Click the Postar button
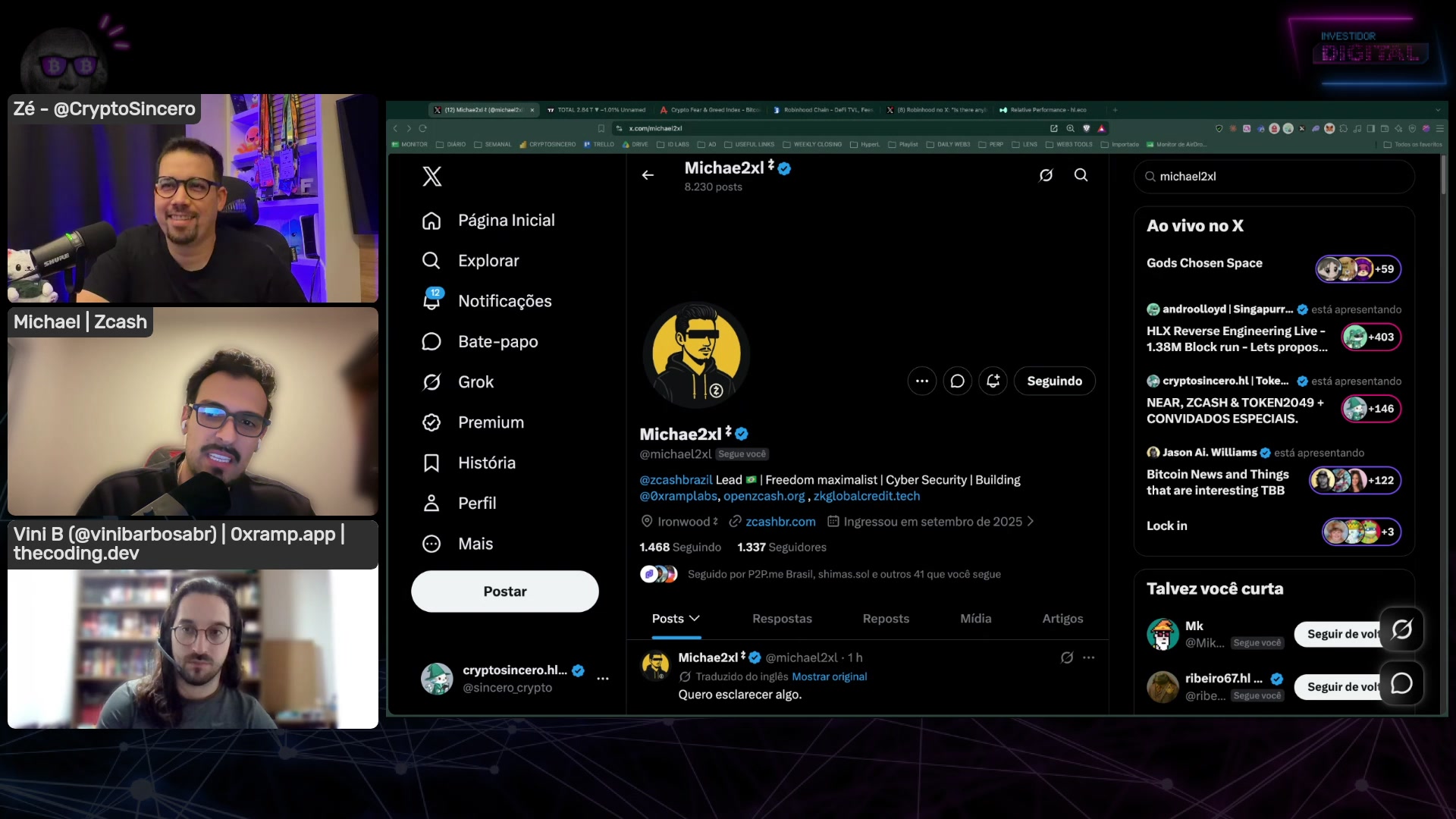This screenshot has width=1456, height=819. [505, 591]
